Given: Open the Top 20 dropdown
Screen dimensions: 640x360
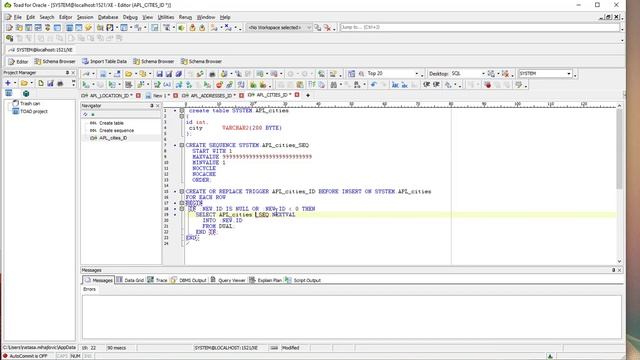Looking at the screenshot, I should (417, 74).
